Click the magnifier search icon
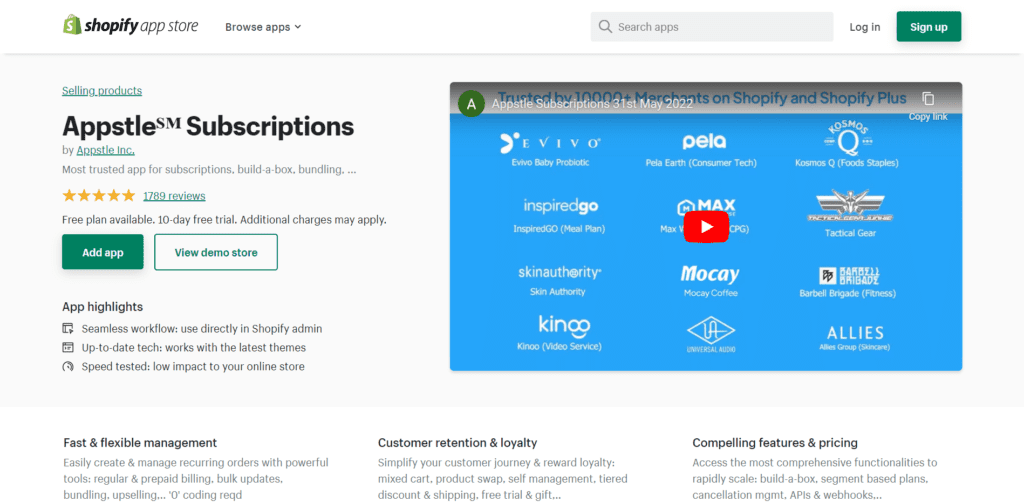 point(605,27)
